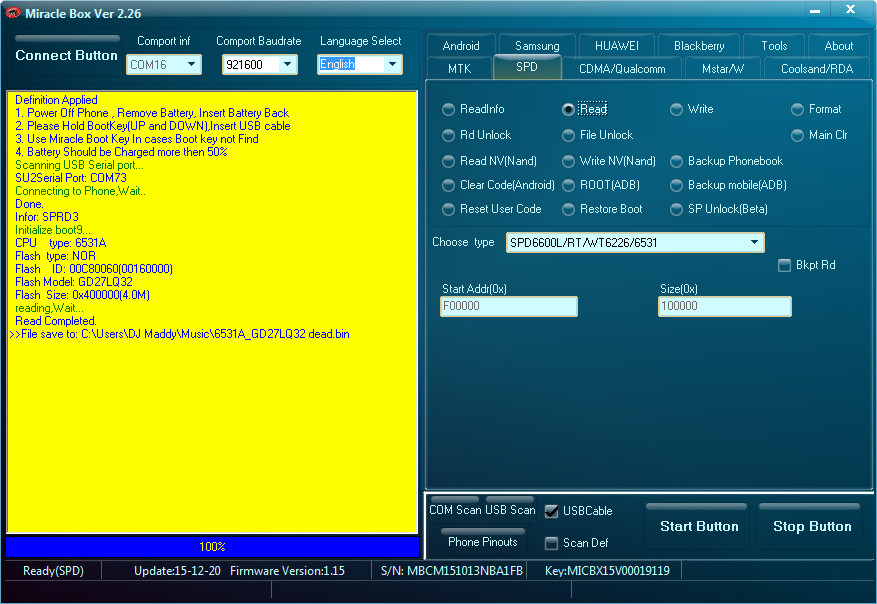The image size is (877, 604).
Task: Click the Key:MICBX15V00019119 status entry
Action: (x=607, y=571)
